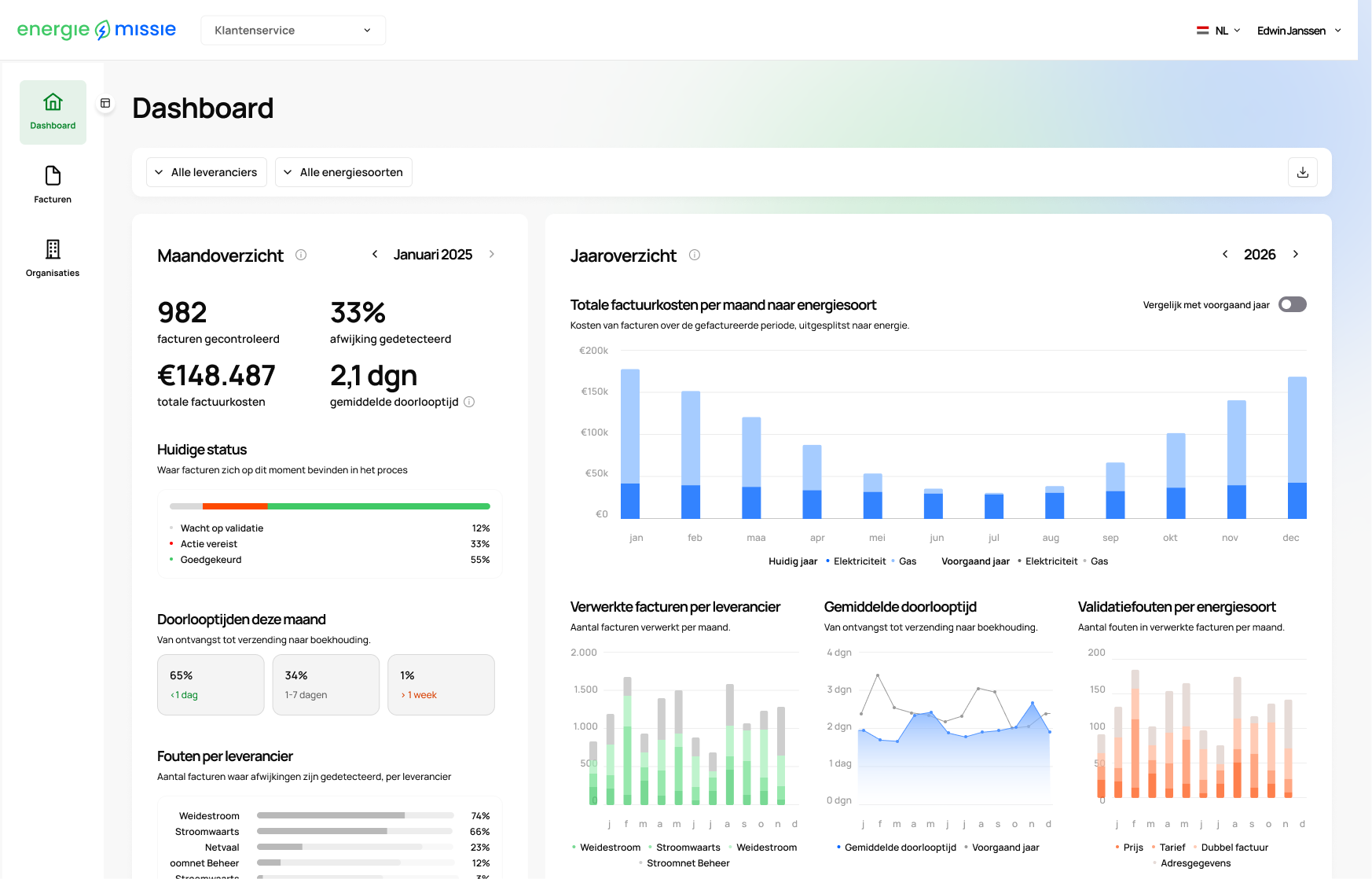The height and width of the screenshot is (879, 1372).
Task: Click the Wacht op validatie status row
Action: coord(330,528)
